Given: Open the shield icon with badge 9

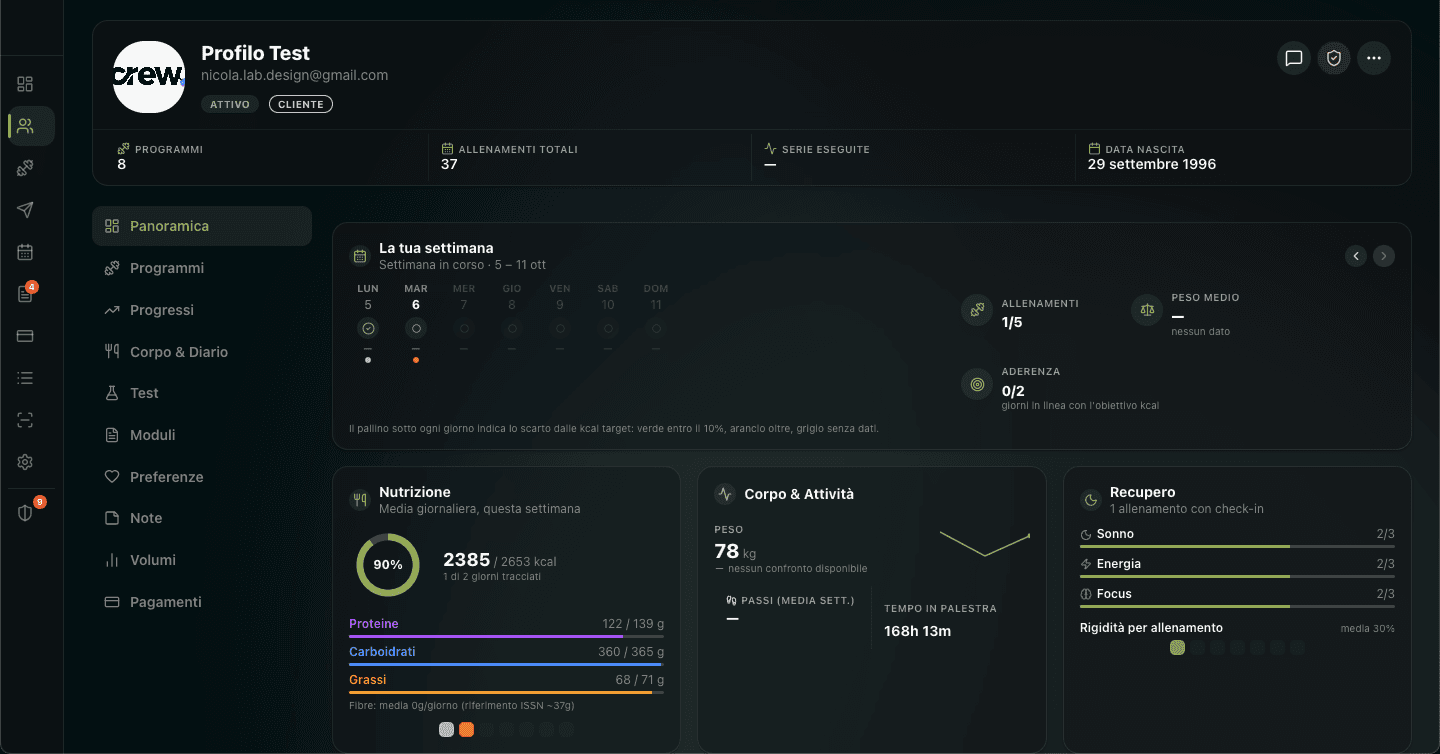Looking at the screenshot, I should pyautogui.click(x=25, y=513).
